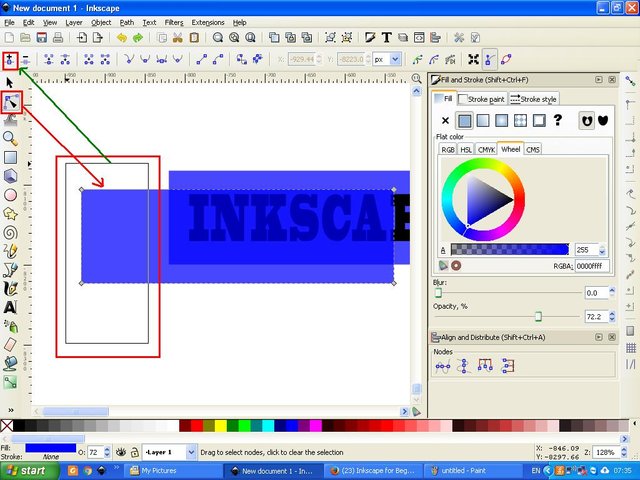Click the yellow palette swatch

pyautogui.click(x=220, y=426)
